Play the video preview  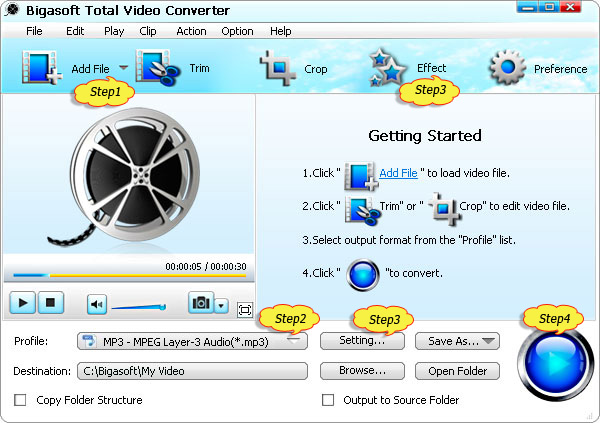point(23,303)
